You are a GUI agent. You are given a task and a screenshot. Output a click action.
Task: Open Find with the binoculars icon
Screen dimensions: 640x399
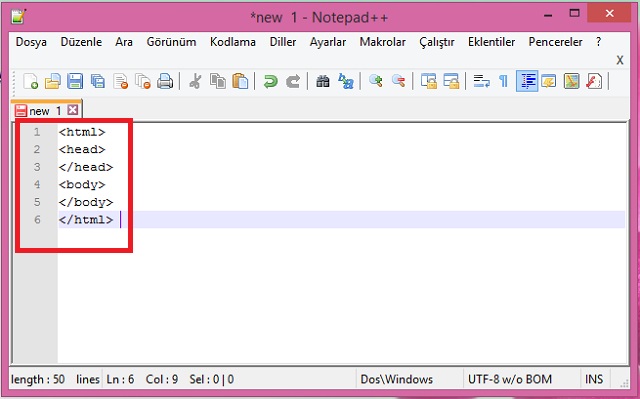coord(323,81)
